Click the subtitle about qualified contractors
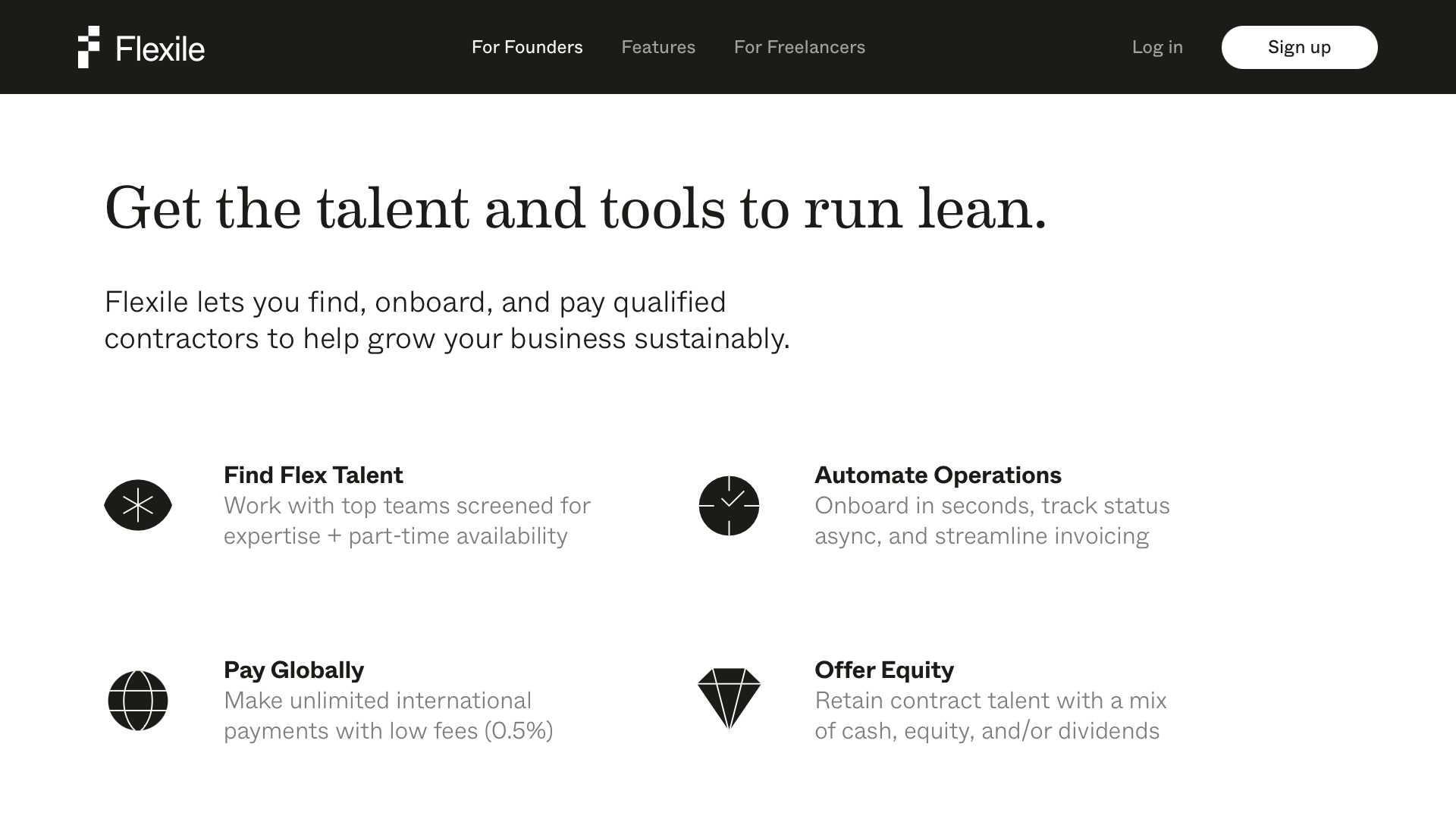Screen dimensions: 1456x819 pyautogui.click(x=447, y=320)
